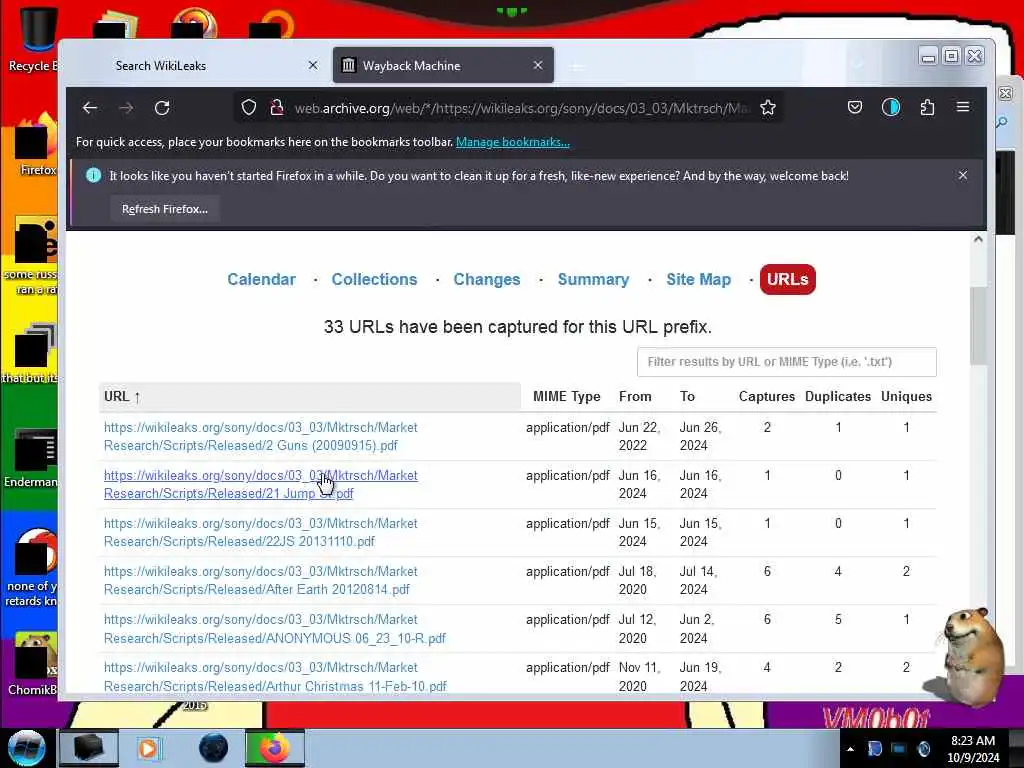Open the Windows Start orb

[26, 748]
